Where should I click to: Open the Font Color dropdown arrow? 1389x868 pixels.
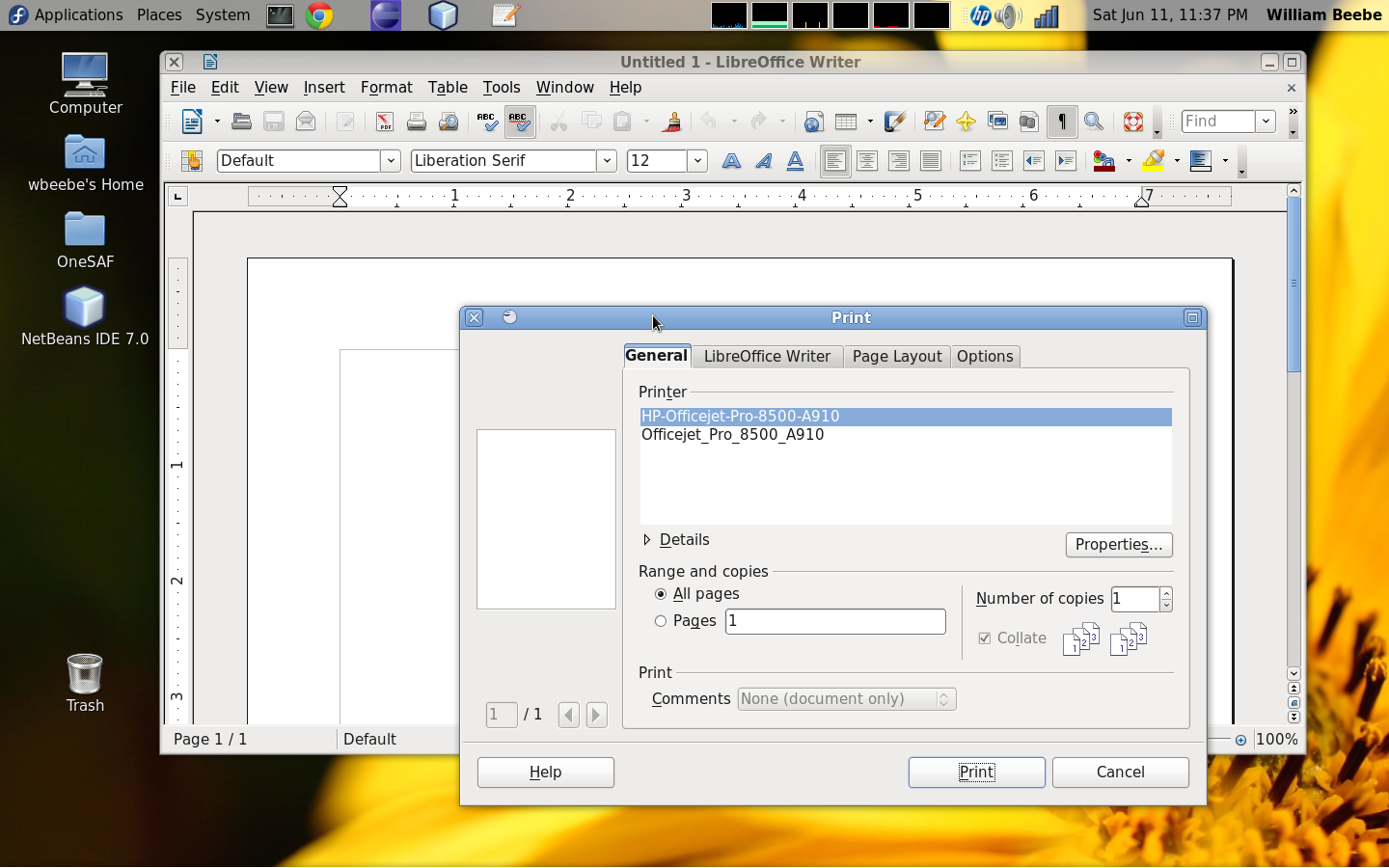[1129, 161]
